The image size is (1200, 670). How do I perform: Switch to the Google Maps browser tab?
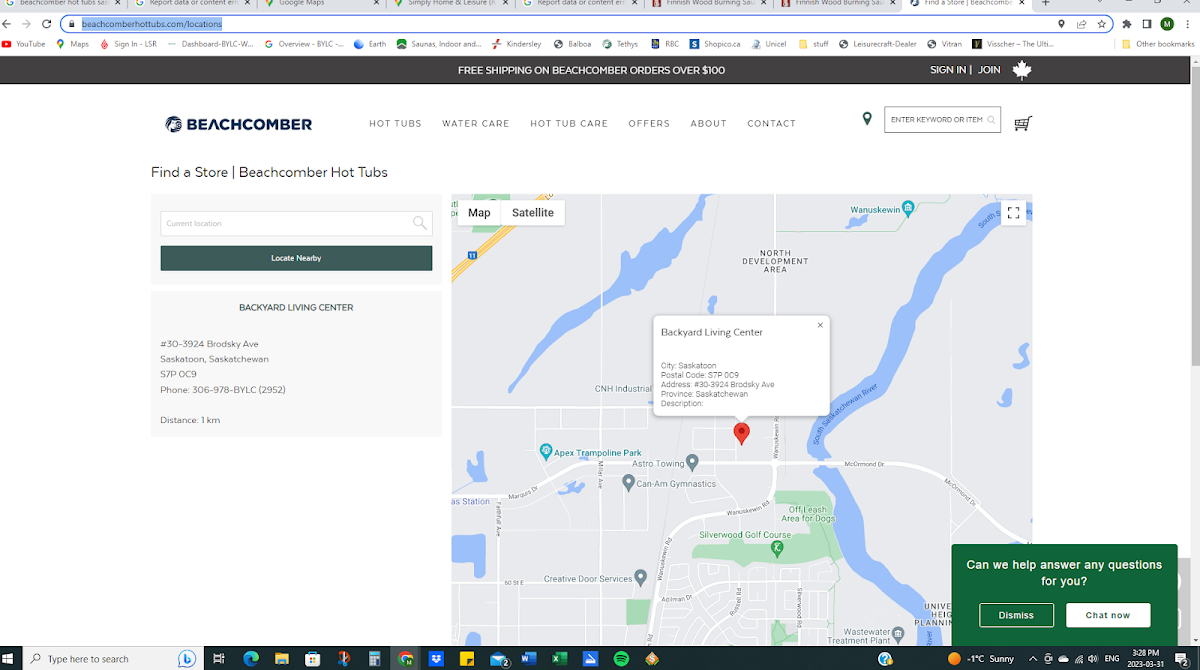coord(320,4)
